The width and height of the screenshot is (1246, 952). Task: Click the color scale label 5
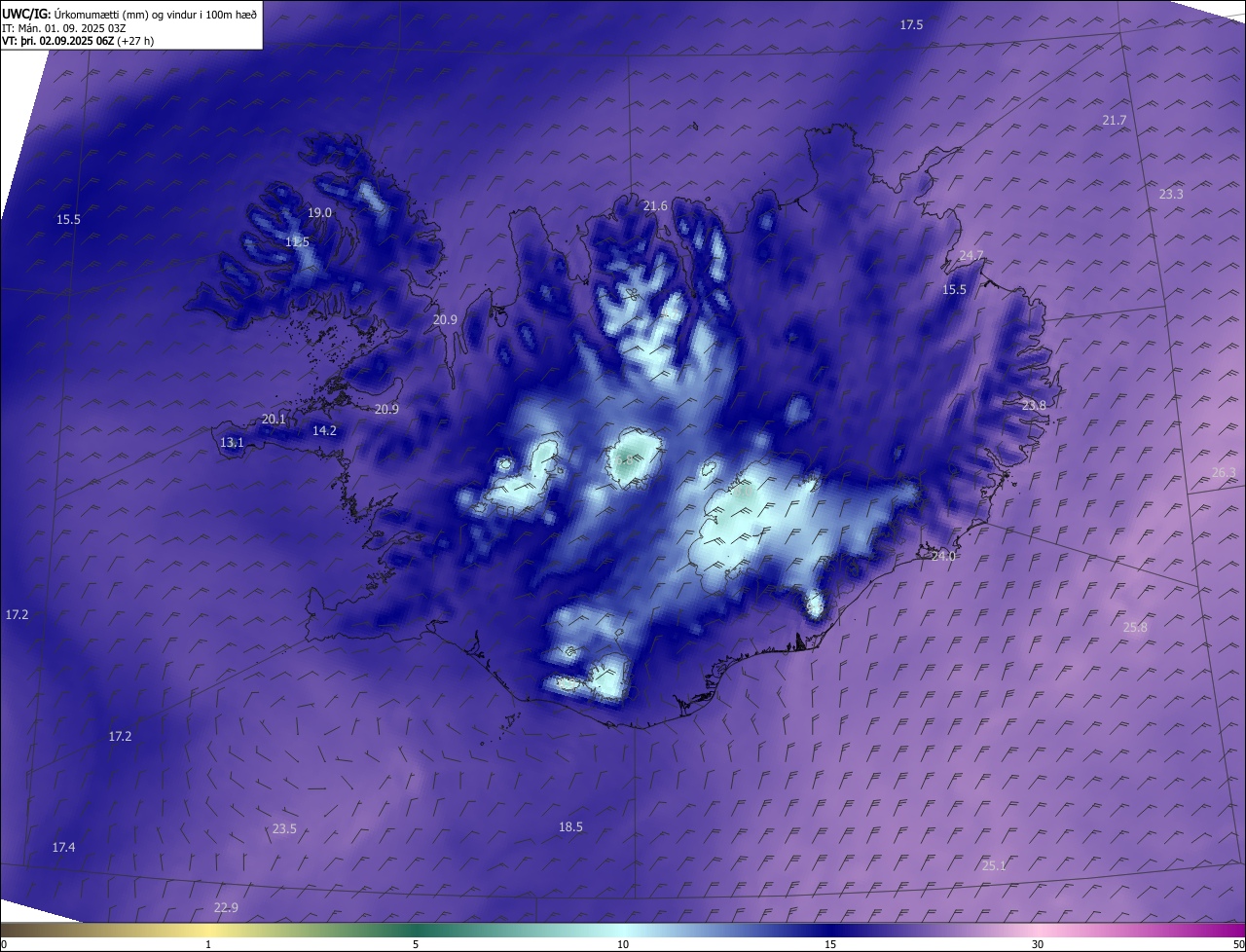(416, 944)
